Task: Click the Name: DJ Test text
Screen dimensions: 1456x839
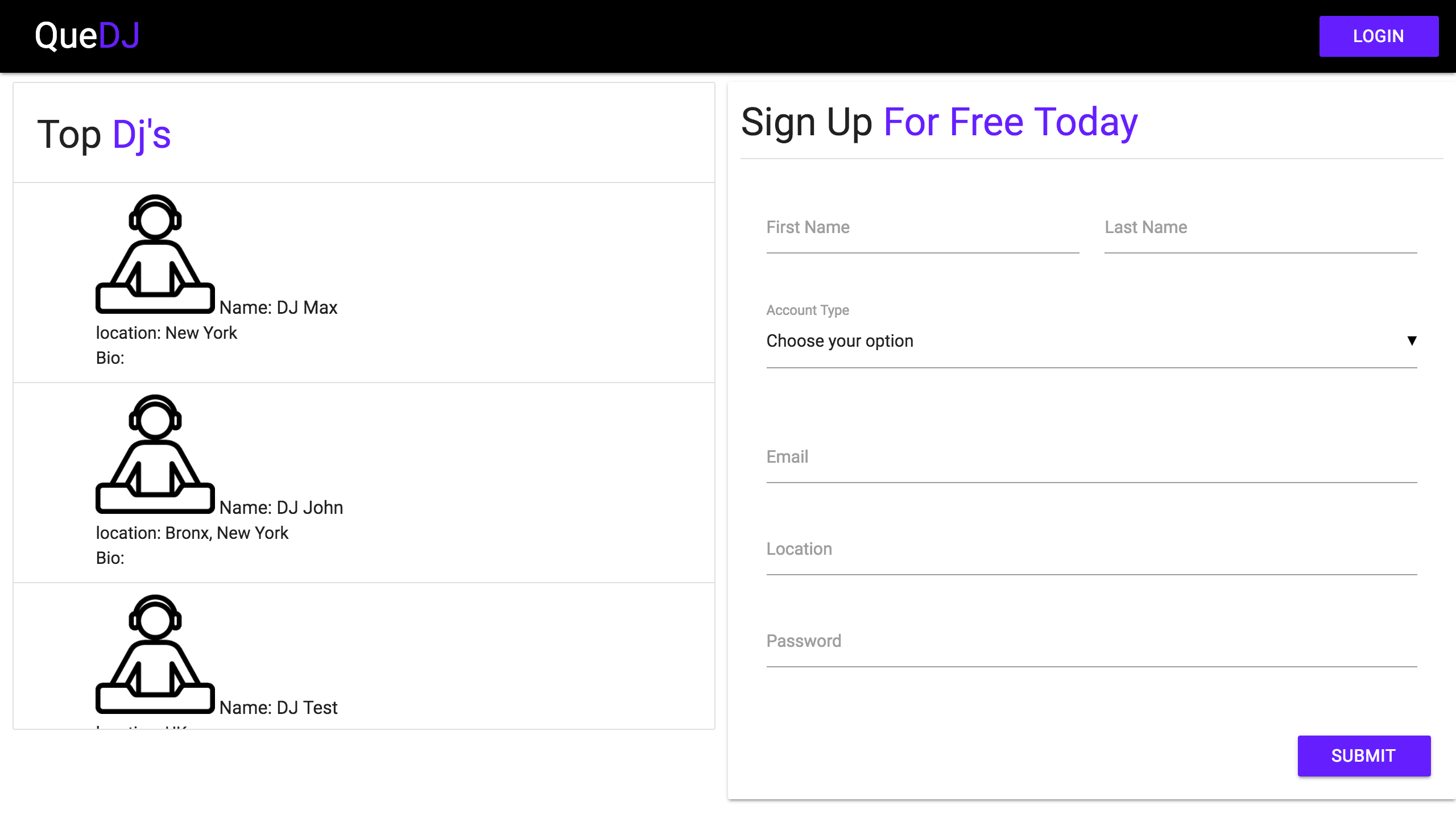Action: 279,707
